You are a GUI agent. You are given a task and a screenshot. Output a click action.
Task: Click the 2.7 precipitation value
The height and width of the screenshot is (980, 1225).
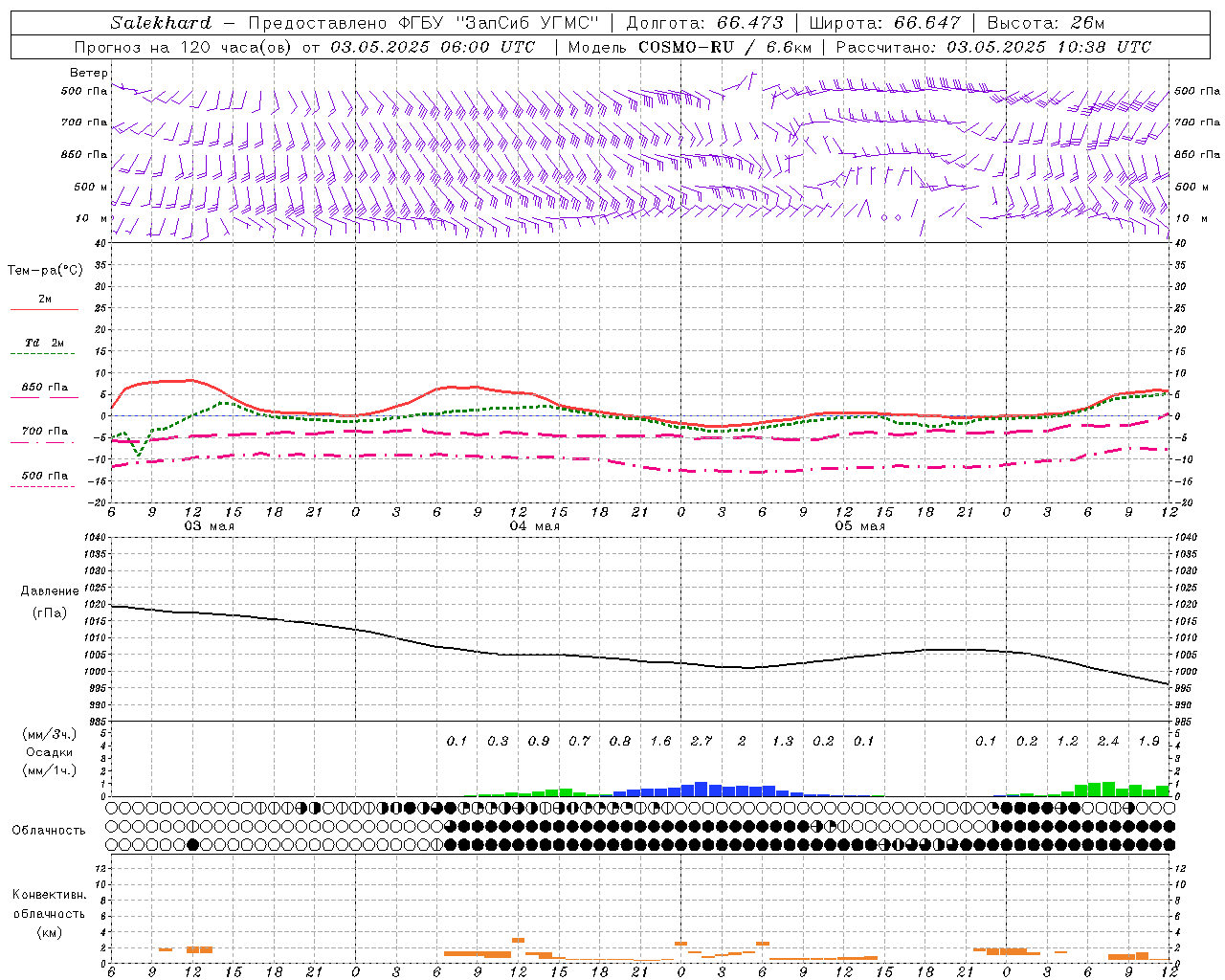702,741
